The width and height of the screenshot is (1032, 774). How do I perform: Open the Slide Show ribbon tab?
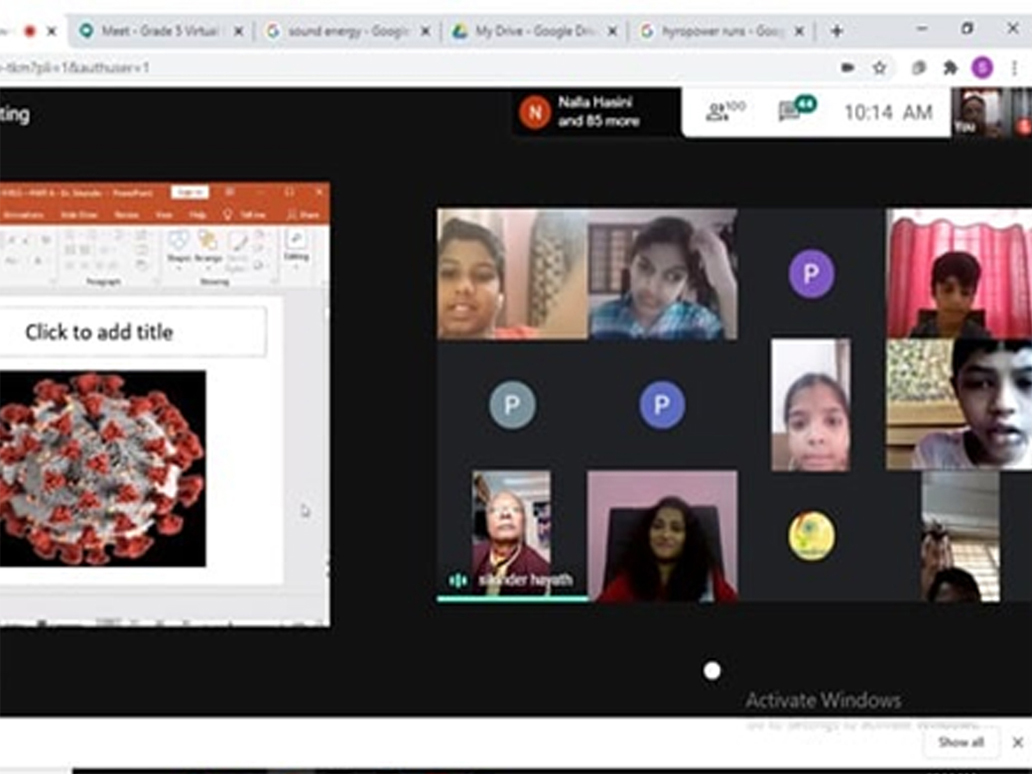[x=79, y=214]
